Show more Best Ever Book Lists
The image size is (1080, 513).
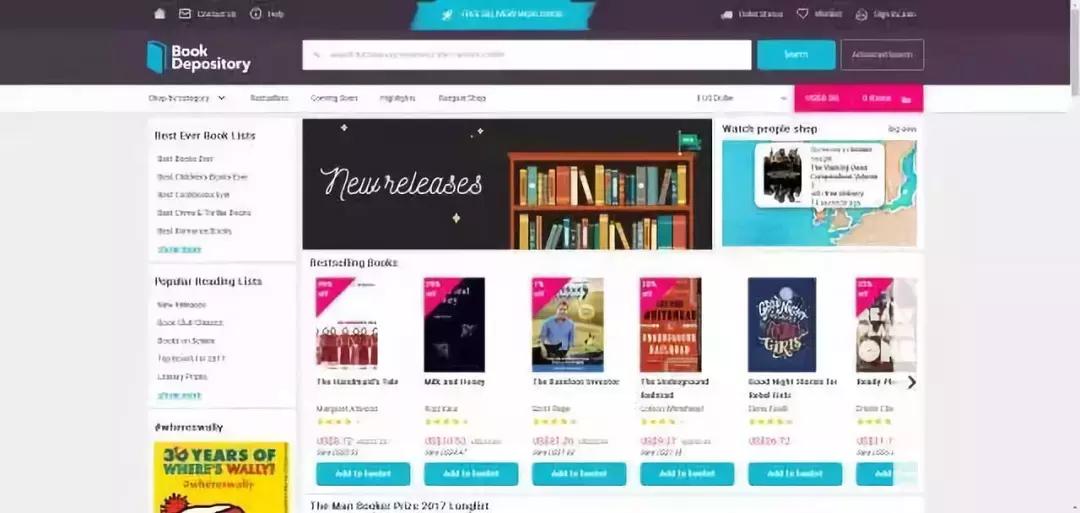179,249
